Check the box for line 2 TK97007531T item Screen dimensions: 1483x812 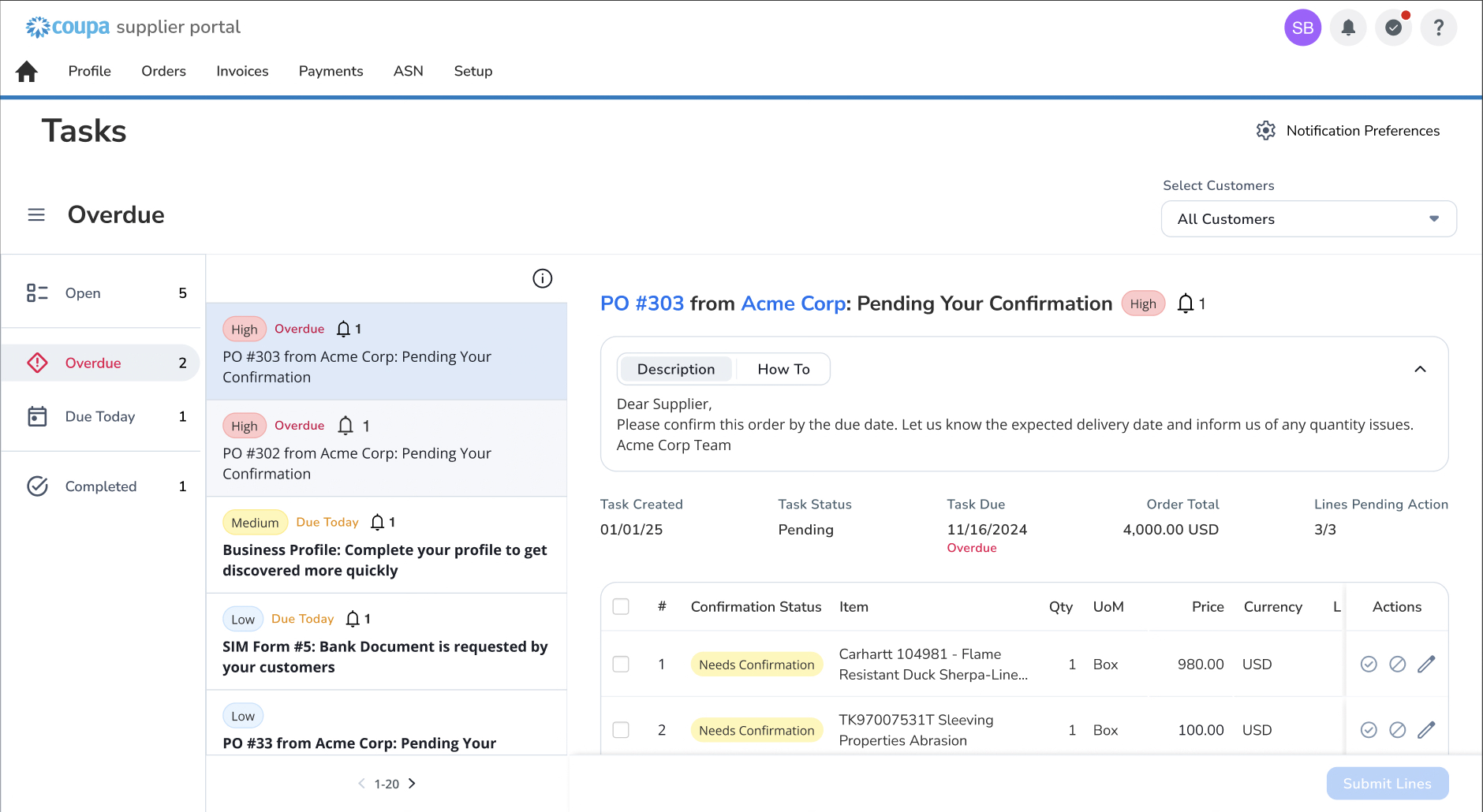click(x=621, y=730)
